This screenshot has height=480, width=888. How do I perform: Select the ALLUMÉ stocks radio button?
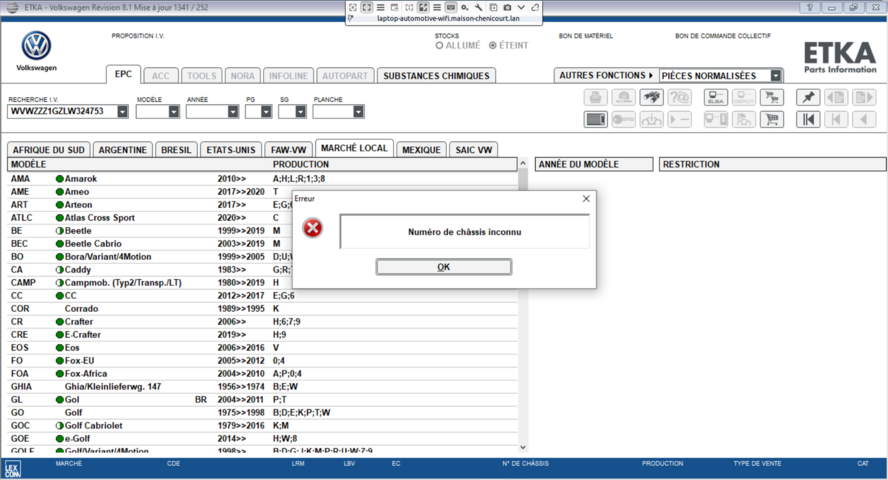pos(439,45)
